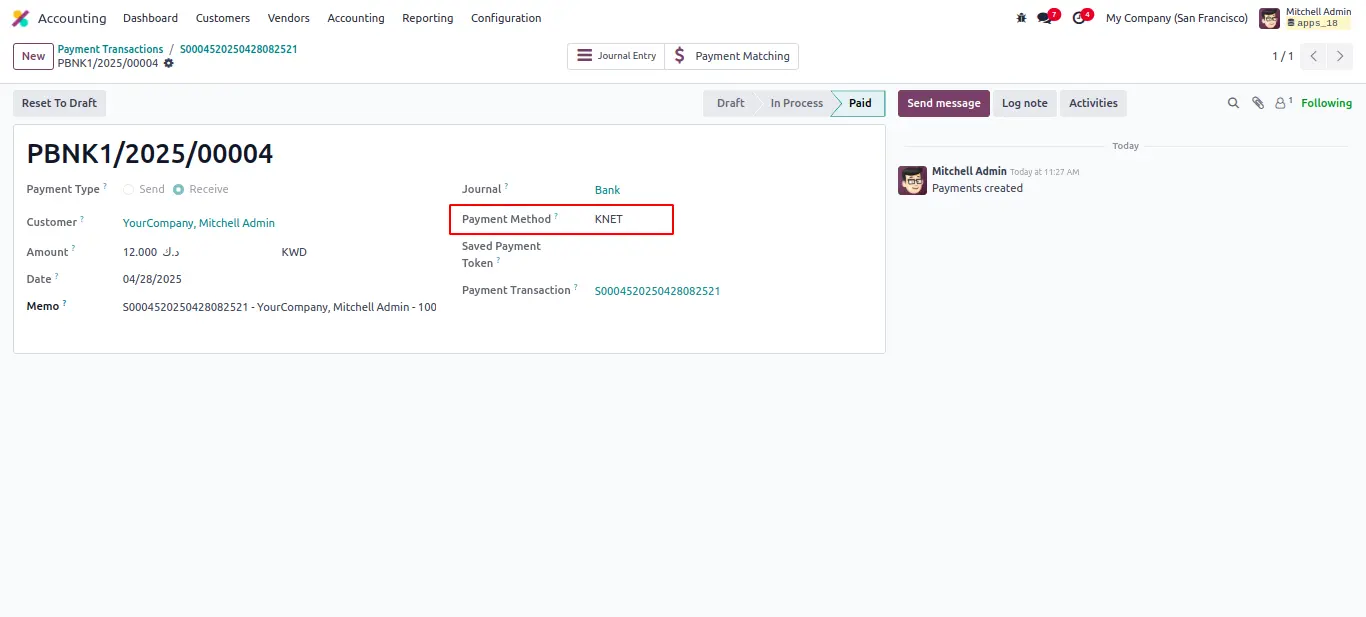Click the help mark beside Journal label
Viewport: 1366px width, 617px height.
(506, 186)
